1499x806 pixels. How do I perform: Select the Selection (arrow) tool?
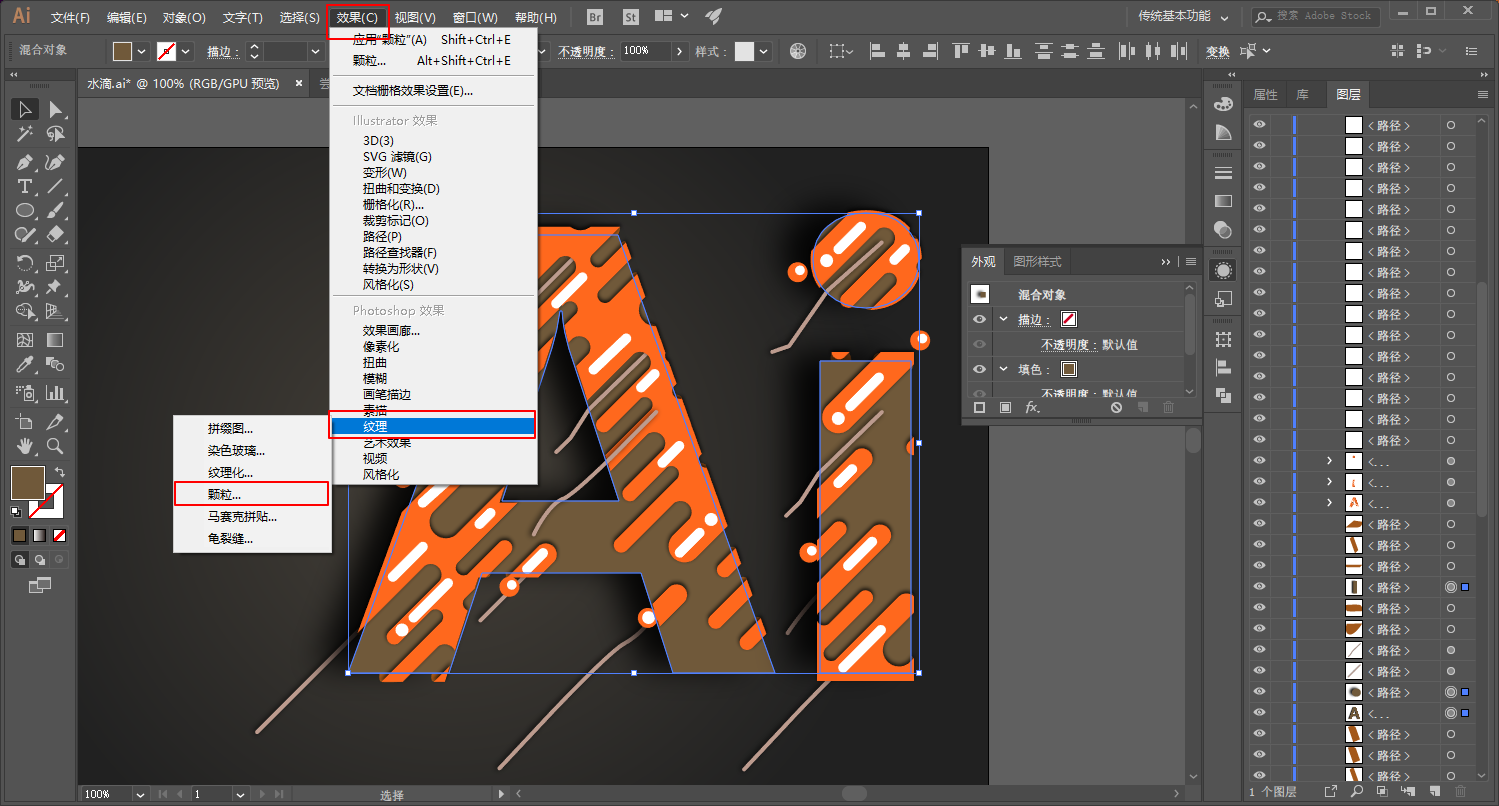[x=26, y=109]
